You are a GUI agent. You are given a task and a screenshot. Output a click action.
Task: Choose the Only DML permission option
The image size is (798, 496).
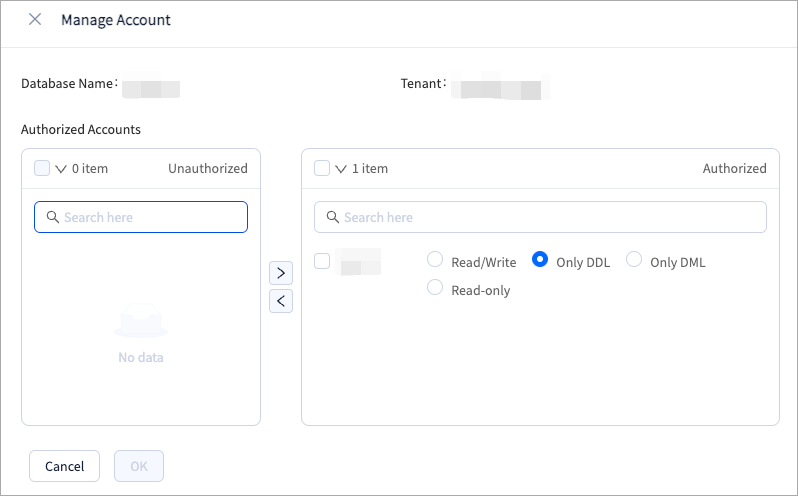(x=634, y=260)
